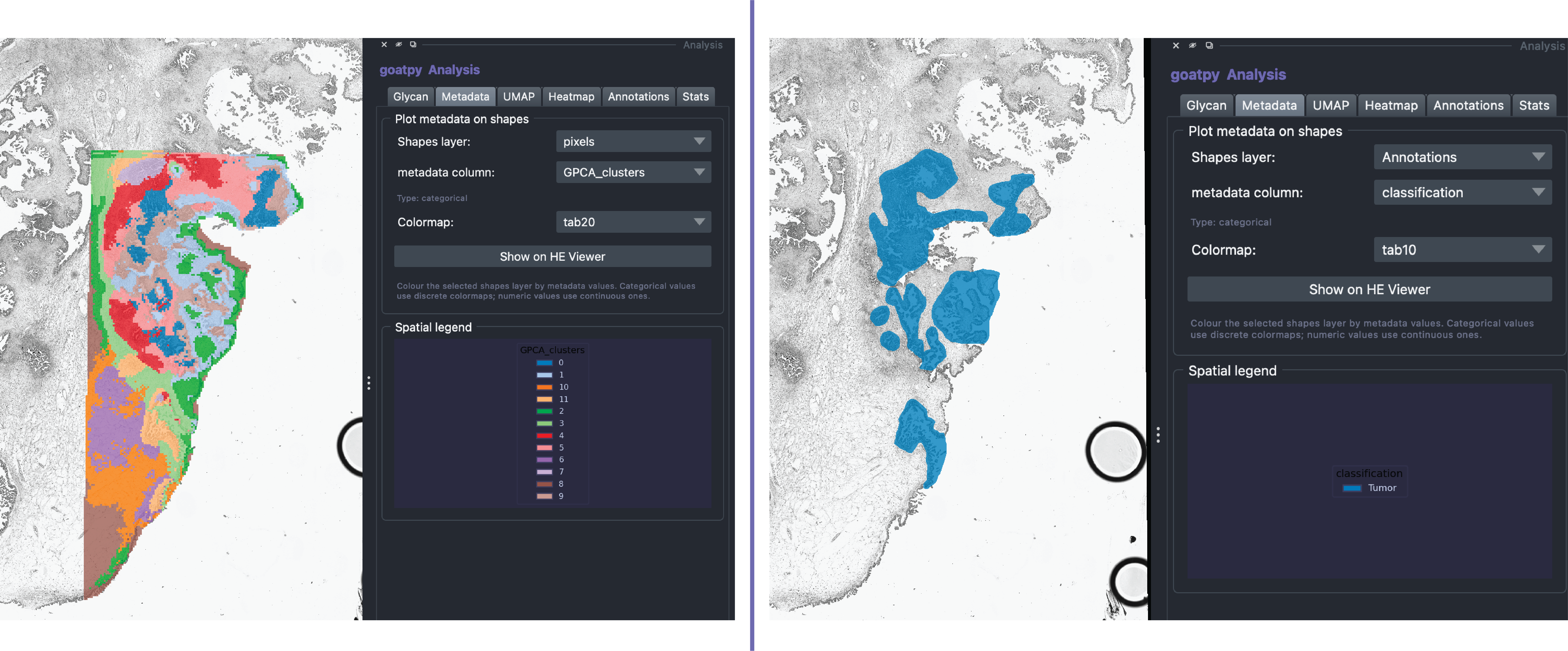Screen dimensions: 1568x651
Task: Close the Analysis dock showing the Tumor legend
Action: (x=1176, y=46)
